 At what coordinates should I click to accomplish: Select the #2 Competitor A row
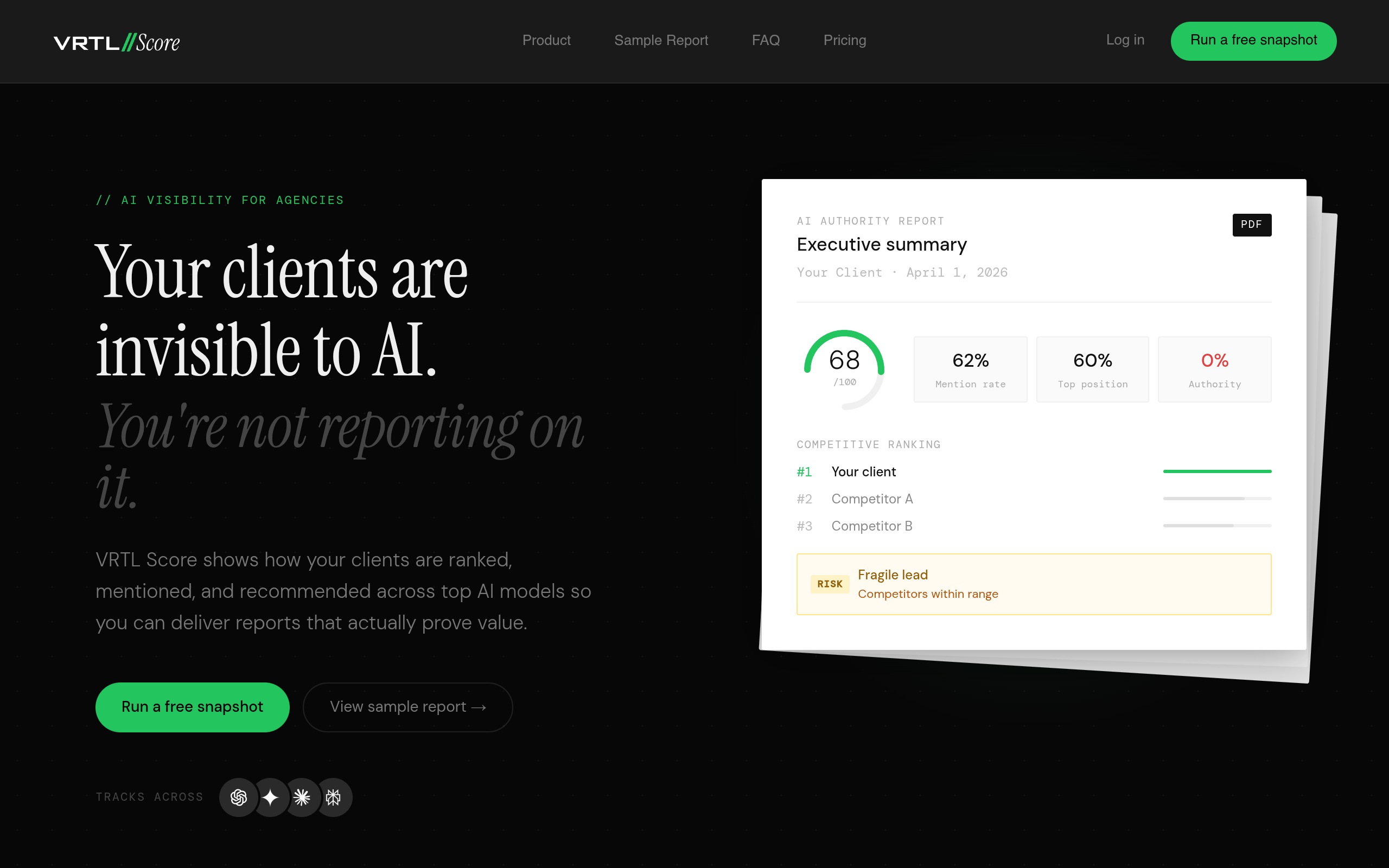(1034, 499)
